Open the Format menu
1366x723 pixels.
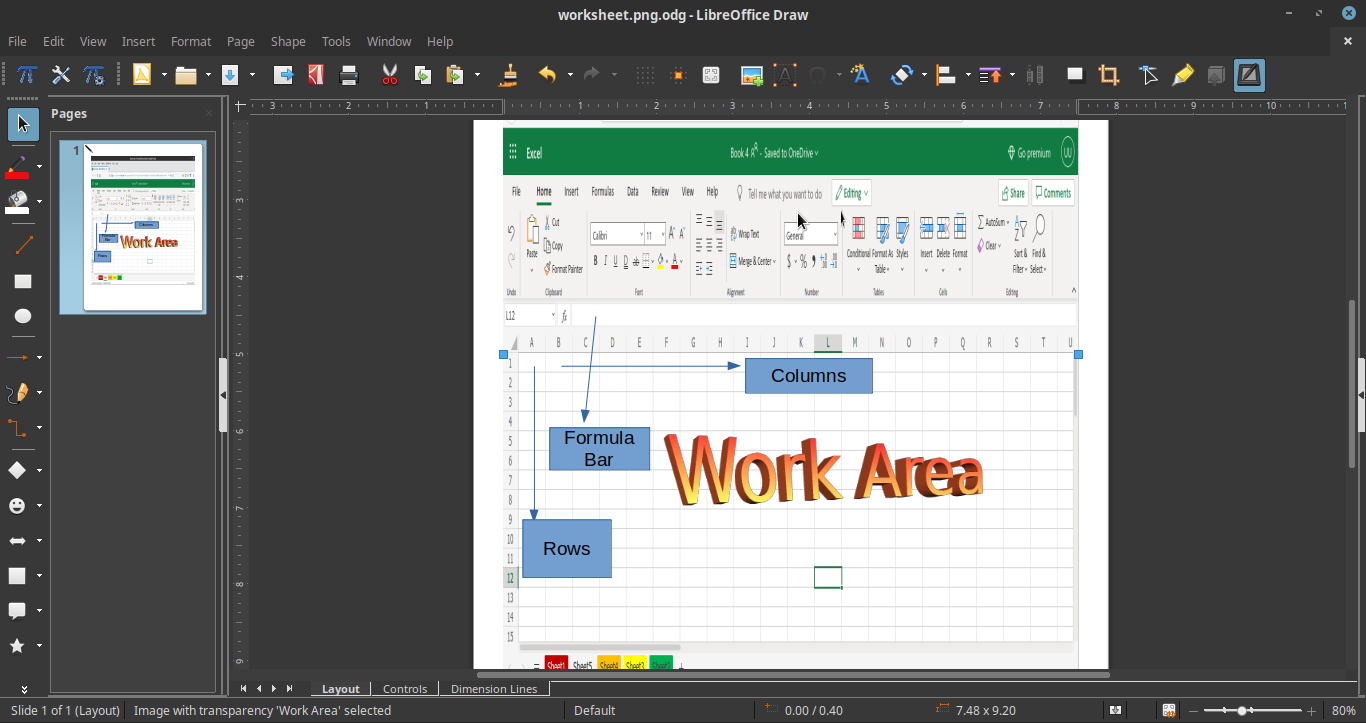[190, 41]
